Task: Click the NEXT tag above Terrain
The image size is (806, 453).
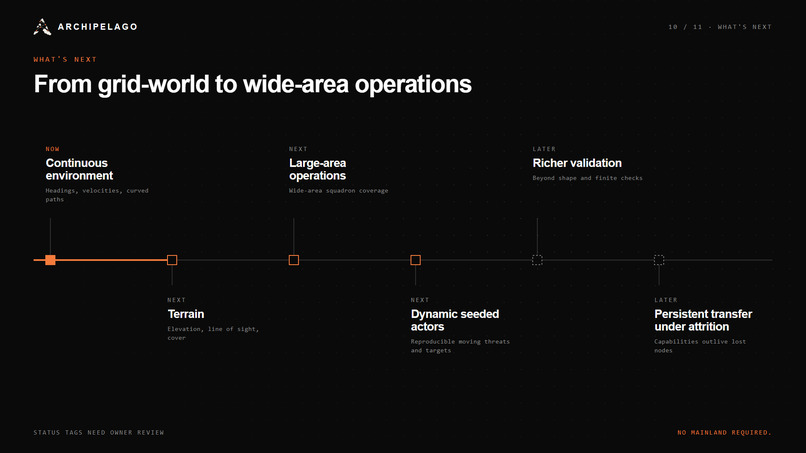Action: [176, 300]
